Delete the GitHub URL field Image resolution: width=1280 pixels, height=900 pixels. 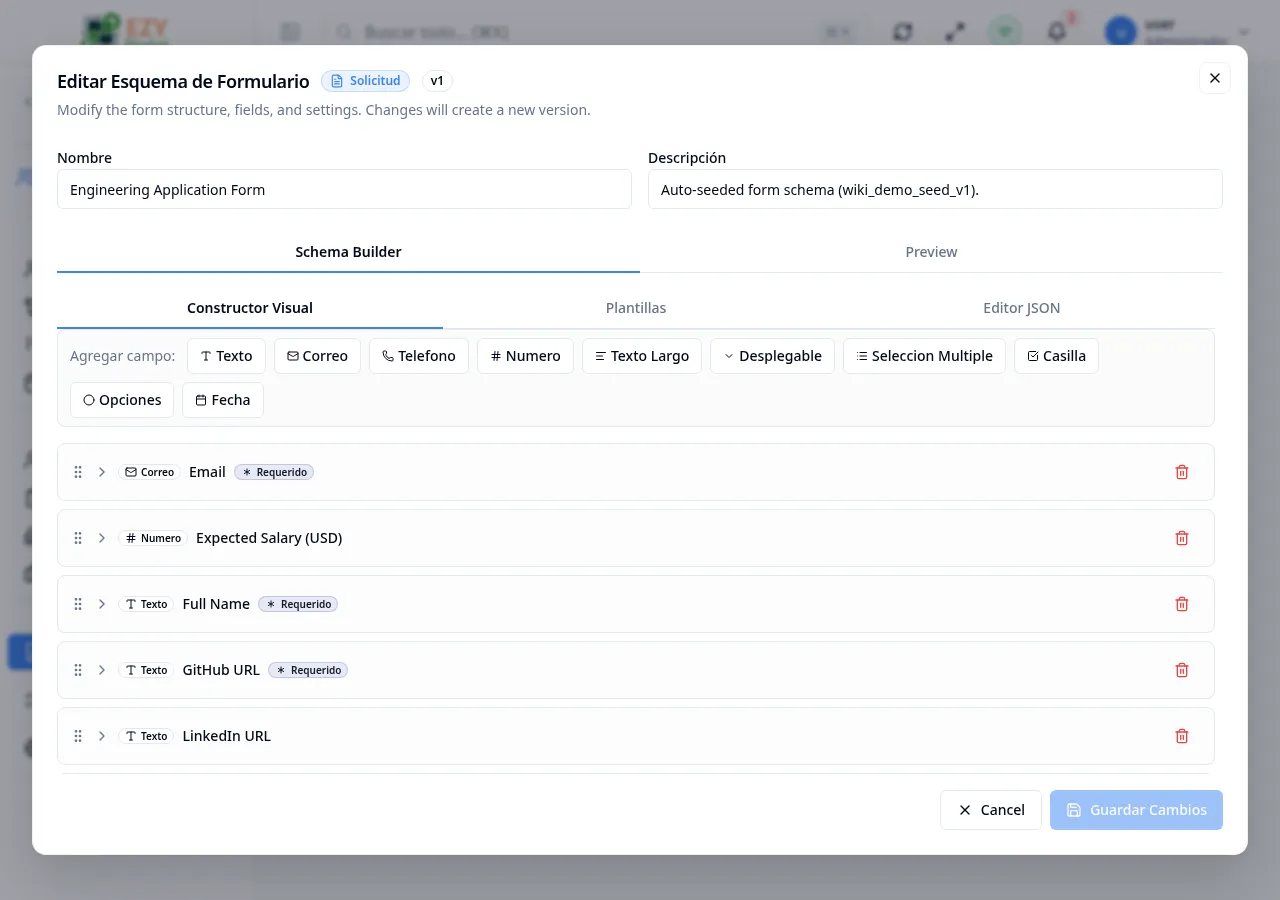coord(1182,670)
